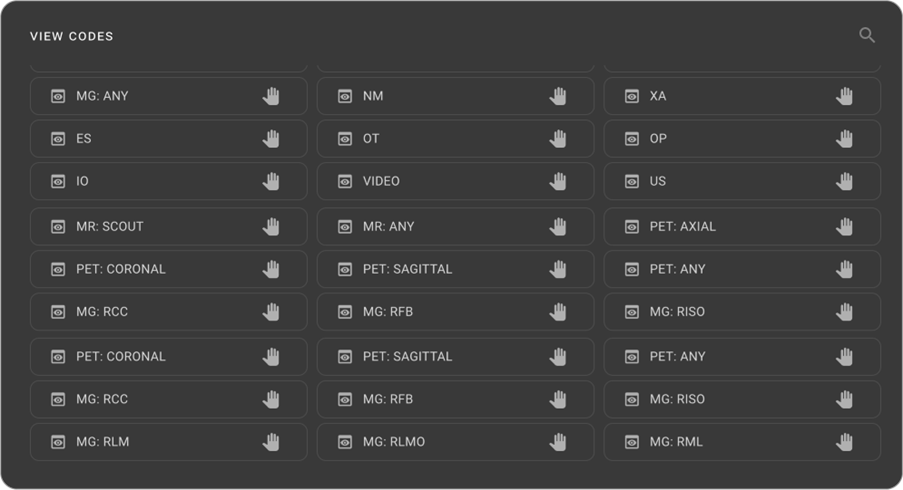Select the hand icon next to US
The height and width of the screenshot is (490, 903).
coord(845,181)
